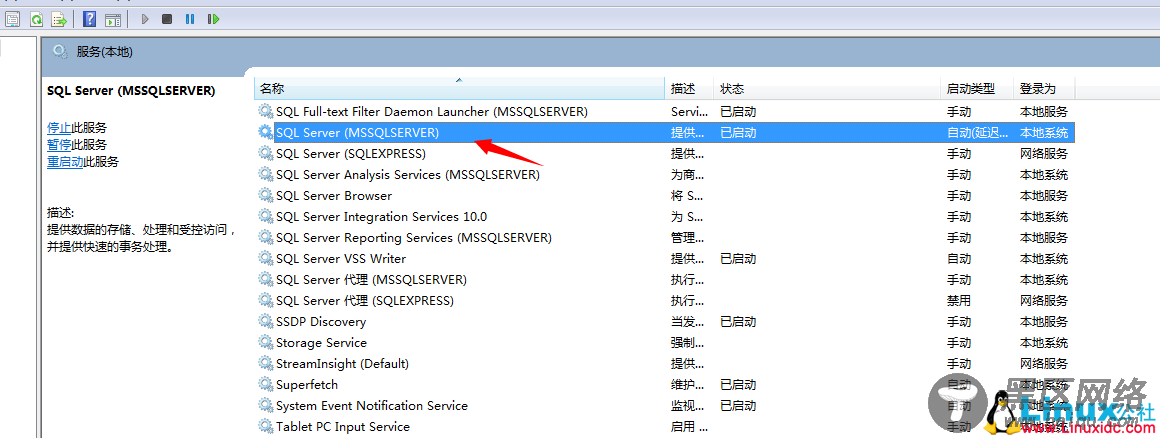The image size is (1160, 438).
Task: Click the search icon beside 服务(本地) header
Action: pyautogui.click(x=61, y=51)
